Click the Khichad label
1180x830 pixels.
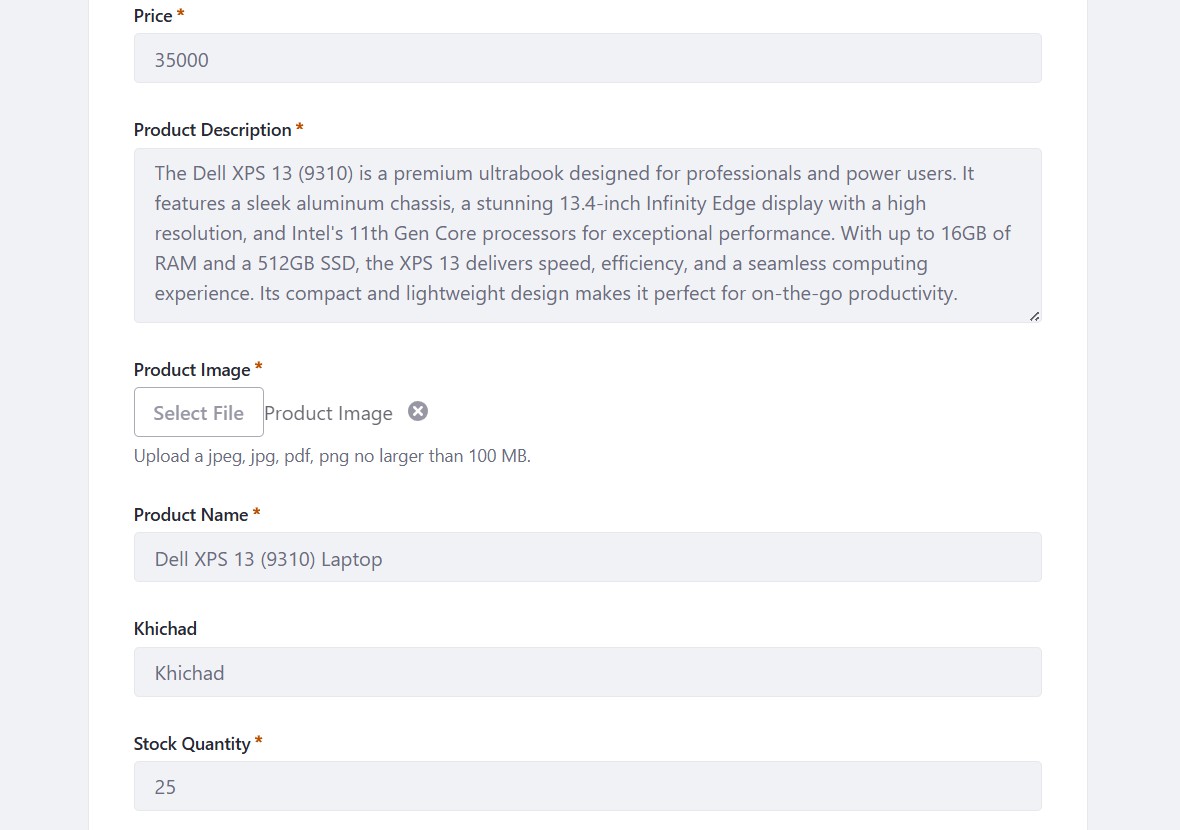[x=166, y=629]
